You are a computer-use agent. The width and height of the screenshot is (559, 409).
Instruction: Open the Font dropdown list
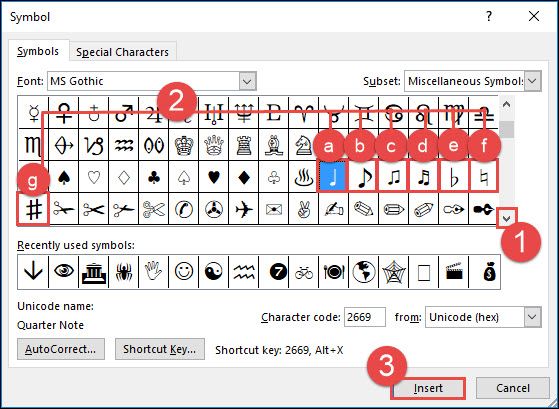[247, 81]
